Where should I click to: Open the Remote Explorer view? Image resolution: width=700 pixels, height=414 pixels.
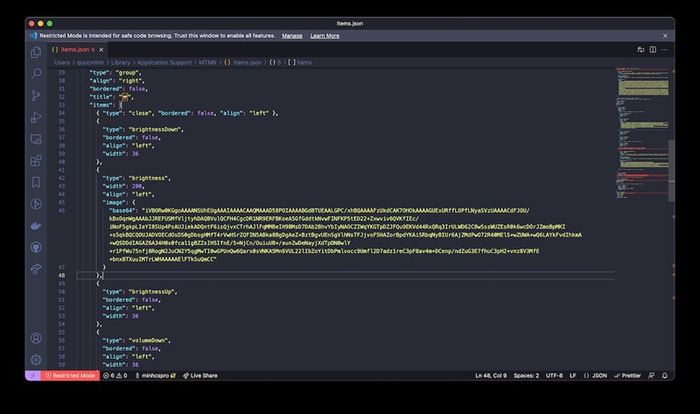[x=36, y=139]
